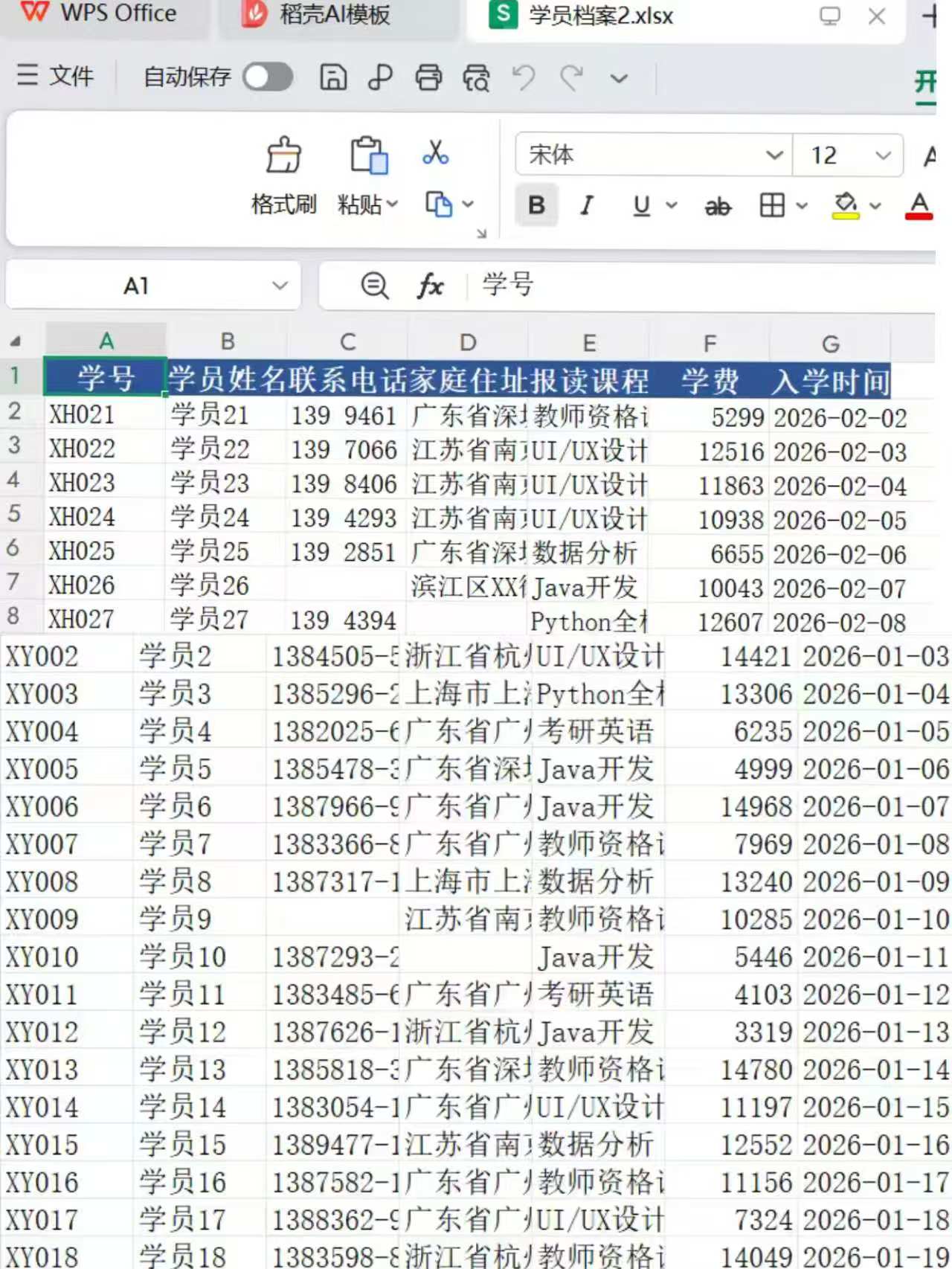Toggle strikethrough formatting
This screenshot has height=1269, width=952.
click(718, 206)
